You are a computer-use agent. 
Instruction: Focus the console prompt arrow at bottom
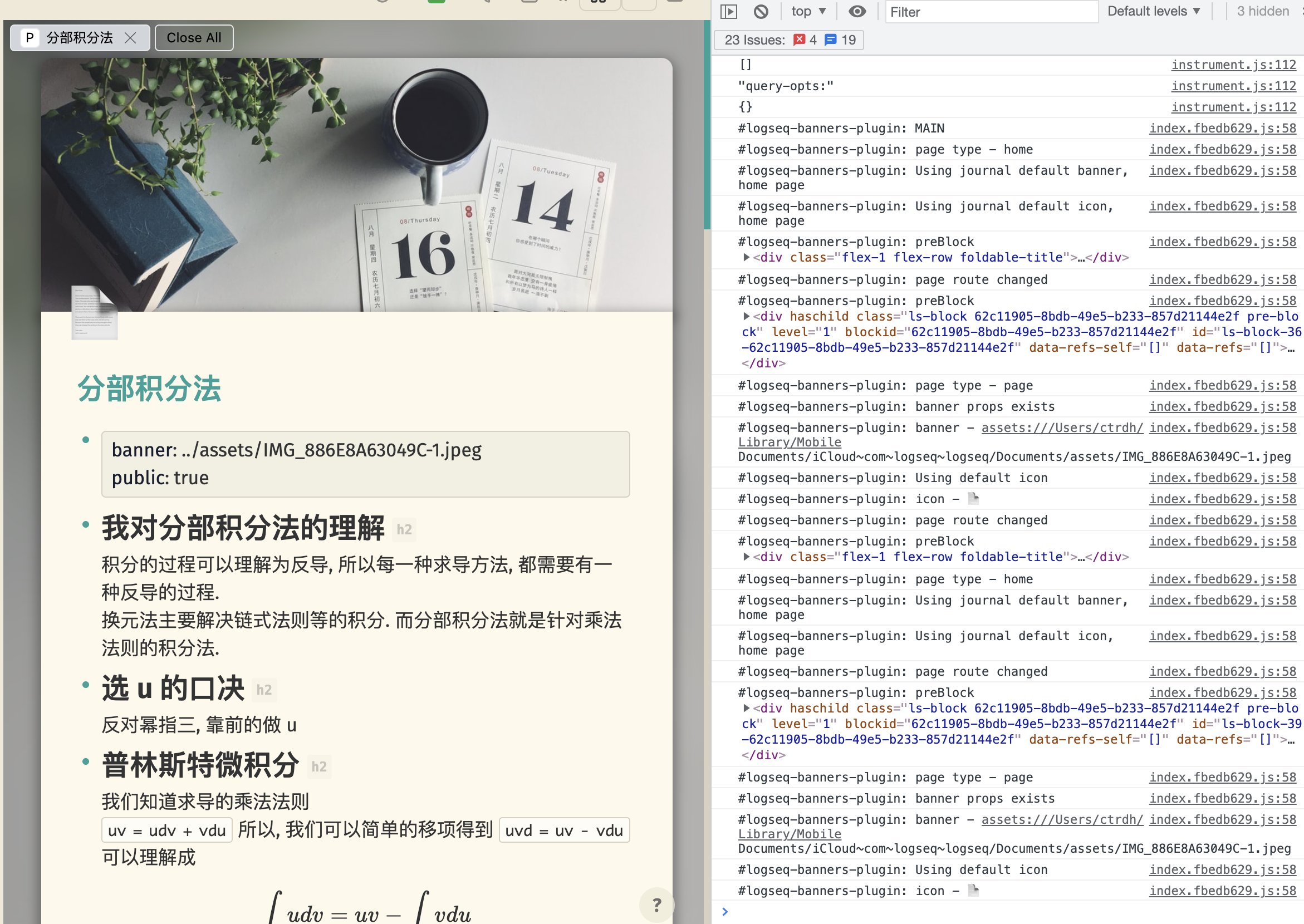725,911
